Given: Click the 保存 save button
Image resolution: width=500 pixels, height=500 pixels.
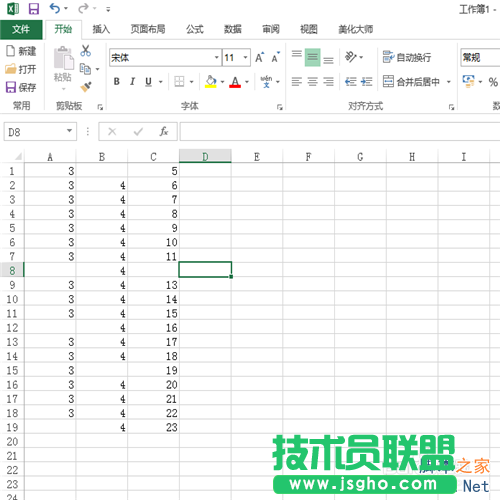Looking at the screenshot, I should [21, 87].
